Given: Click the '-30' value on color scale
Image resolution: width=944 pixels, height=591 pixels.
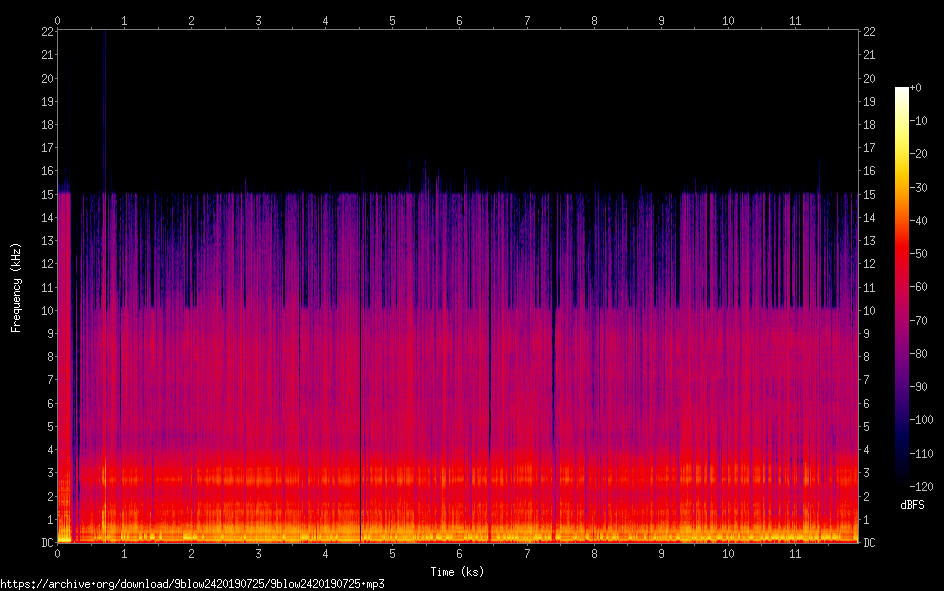Looking at the screenshot, I should click(918, 188).
